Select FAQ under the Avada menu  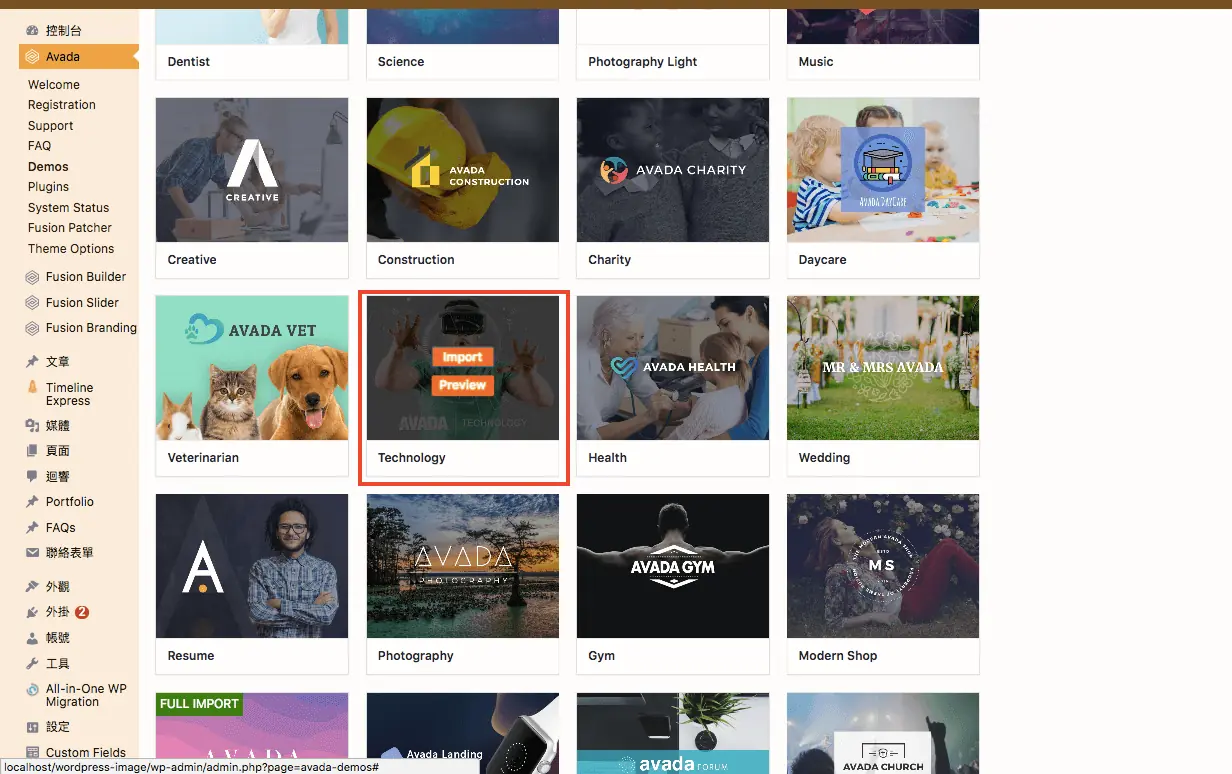pyautogui.click(x=40, y=146)
